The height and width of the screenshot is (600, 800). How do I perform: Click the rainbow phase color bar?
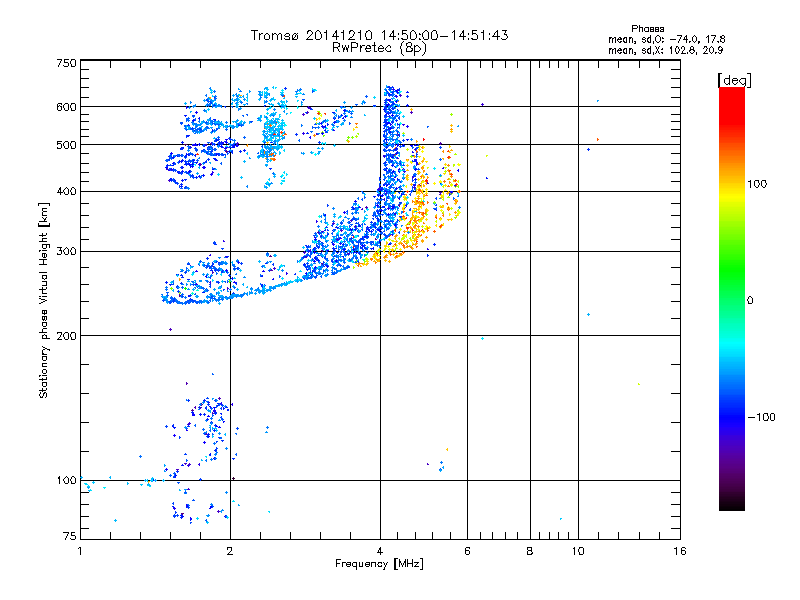(732, 298)
